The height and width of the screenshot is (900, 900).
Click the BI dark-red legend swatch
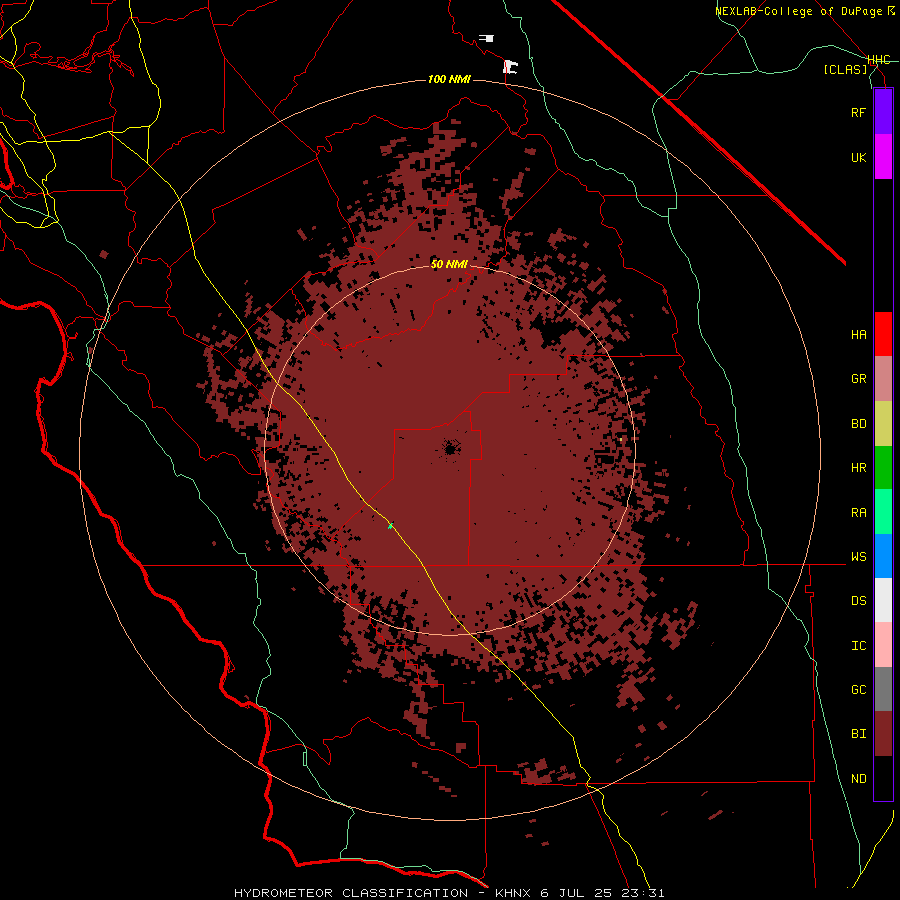pos(883,734)
